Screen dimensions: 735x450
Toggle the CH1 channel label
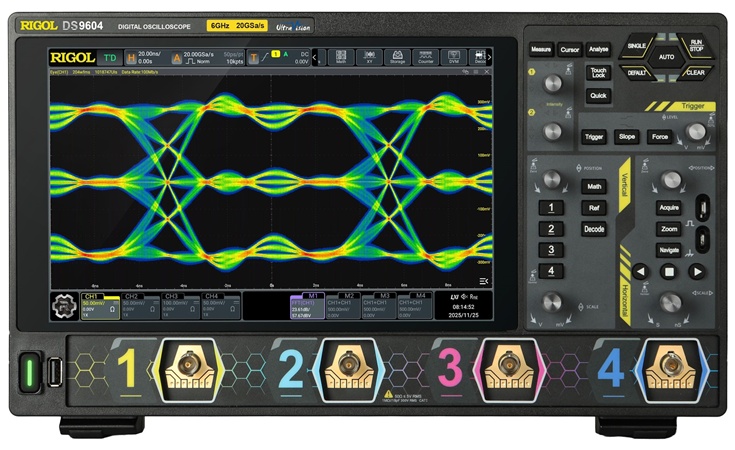coord(91,296)
